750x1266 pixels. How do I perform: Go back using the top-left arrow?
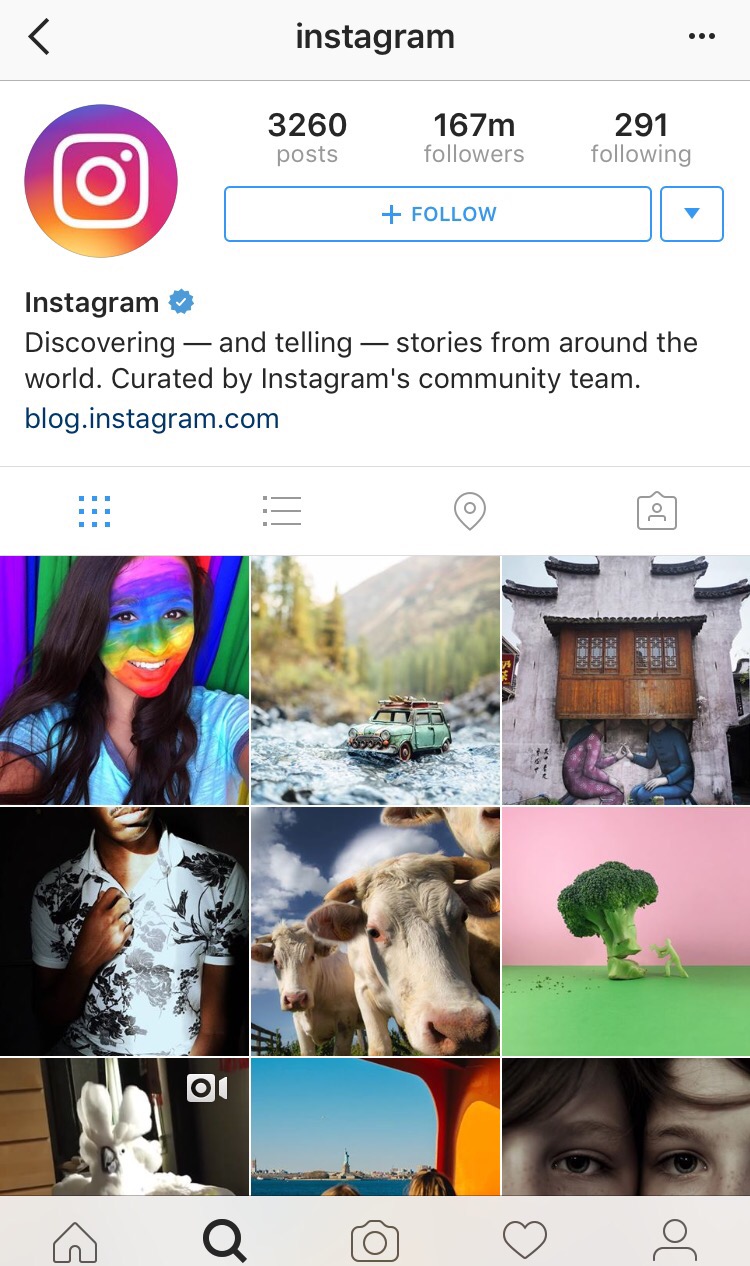(x=38, y=37)
